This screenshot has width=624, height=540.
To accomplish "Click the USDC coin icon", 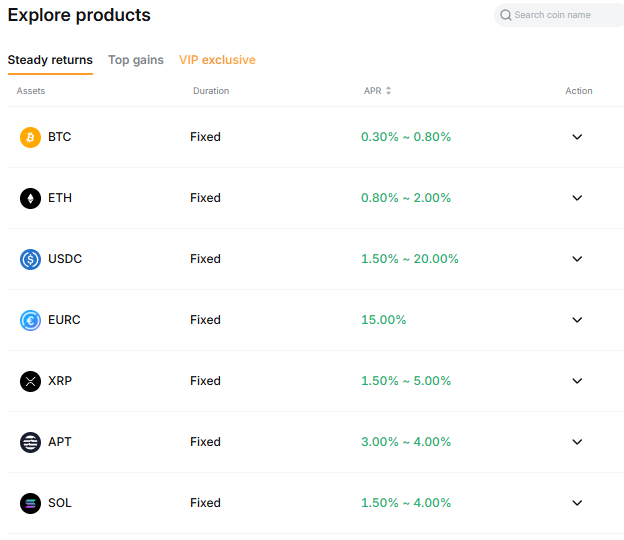I will tap(30, 259).
